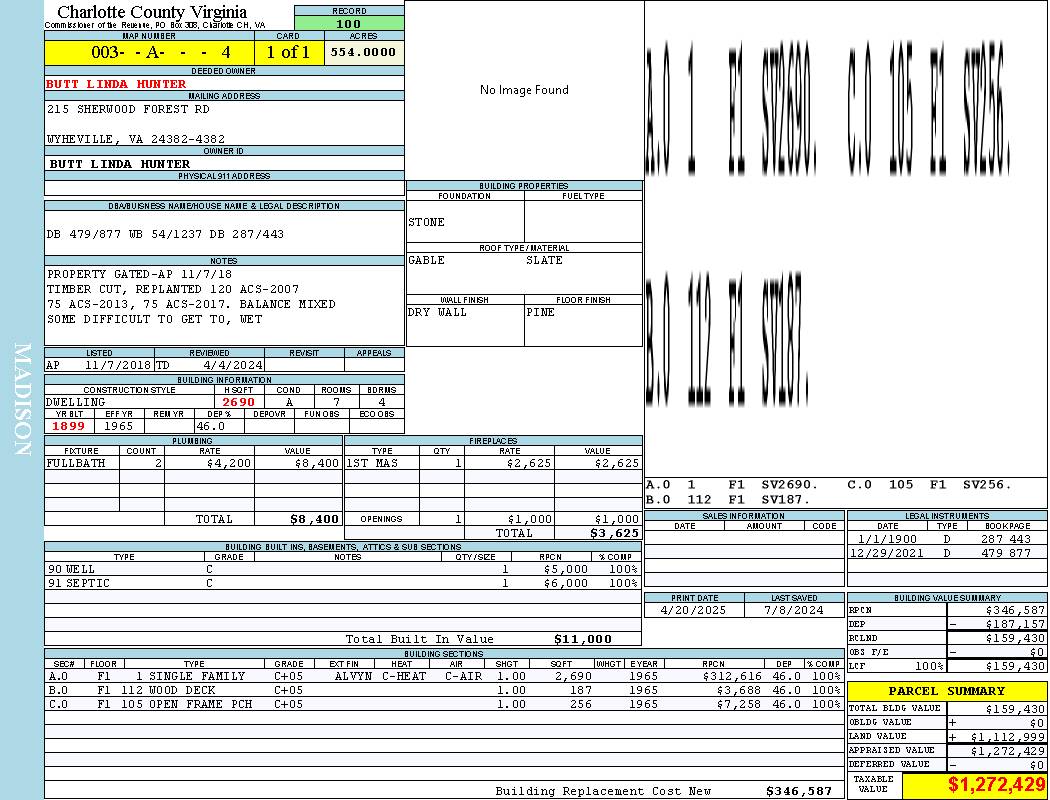This screenshot has width=1050, height=800.
Task: Click floor finish PINE
Action: (x=540, y=312)
